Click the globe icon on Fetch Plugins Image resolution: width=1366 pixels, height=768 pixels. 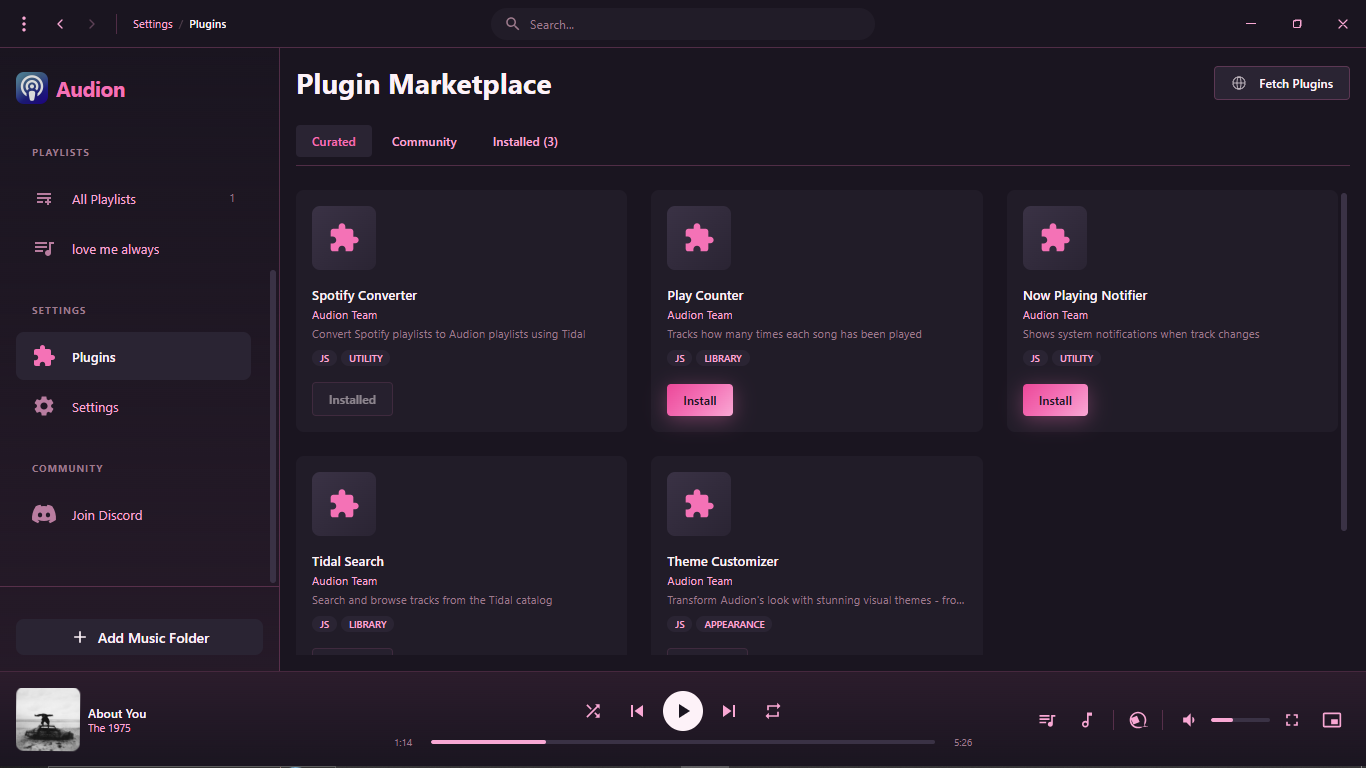1239,84
